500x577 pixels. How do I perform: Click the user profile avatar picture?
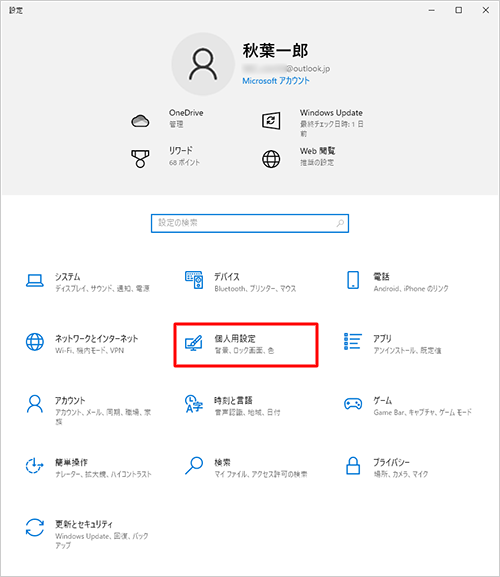click(203, 64)
